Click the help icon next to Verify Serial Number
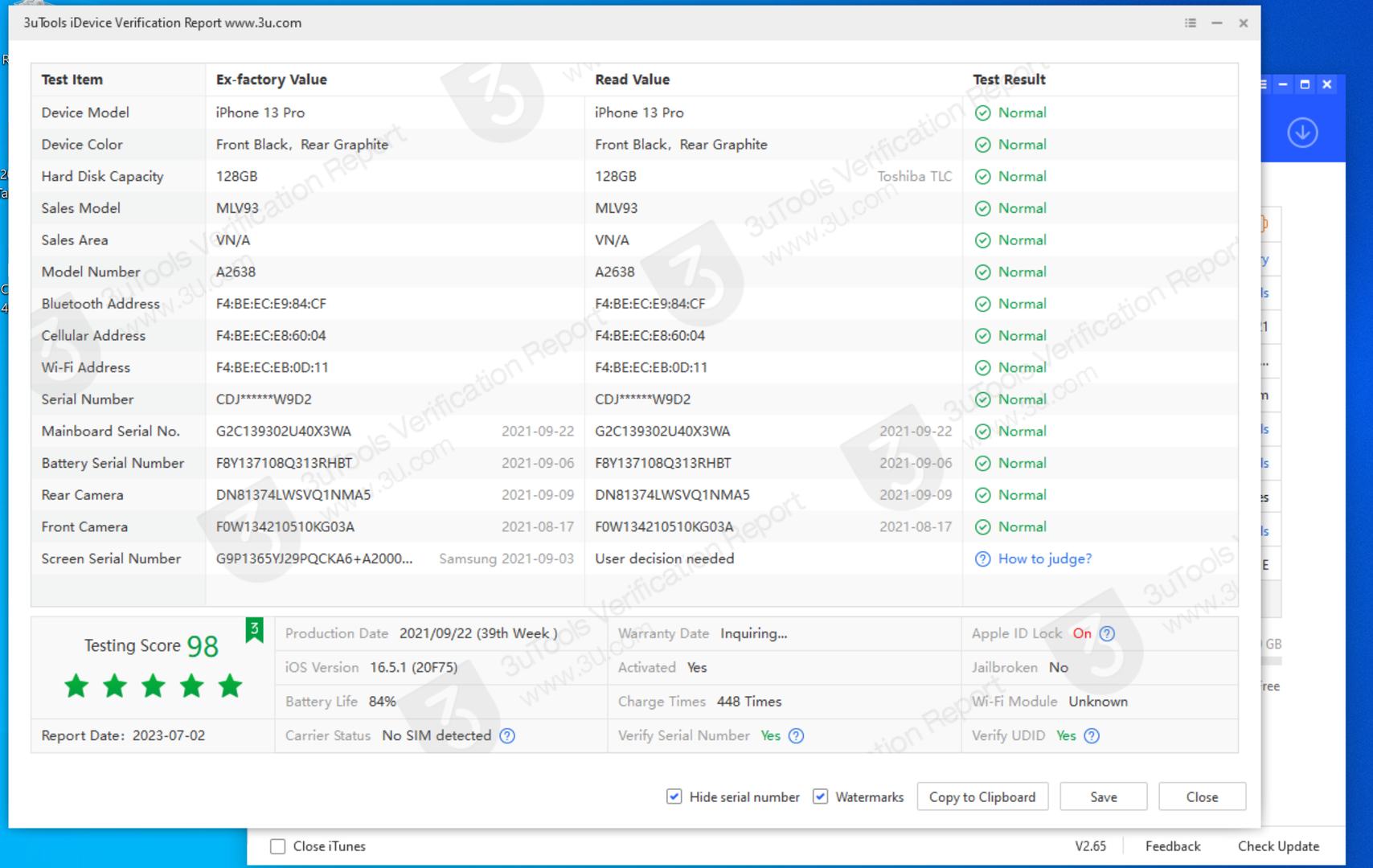 796,735
